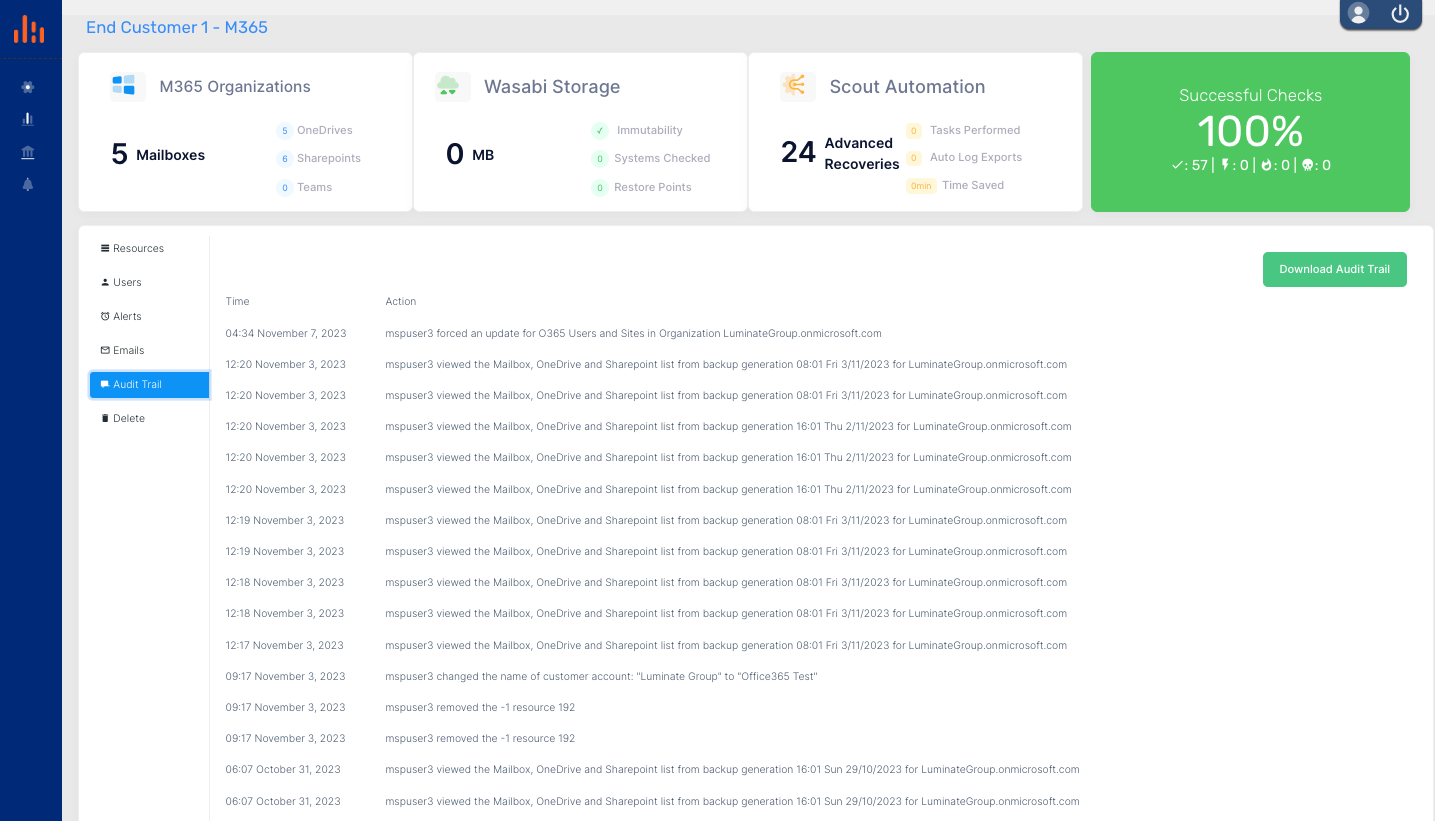This screenshot has height=821, width=1435.
Task: Click the 100% Successful Checks panel
Action: (1250, 131)
